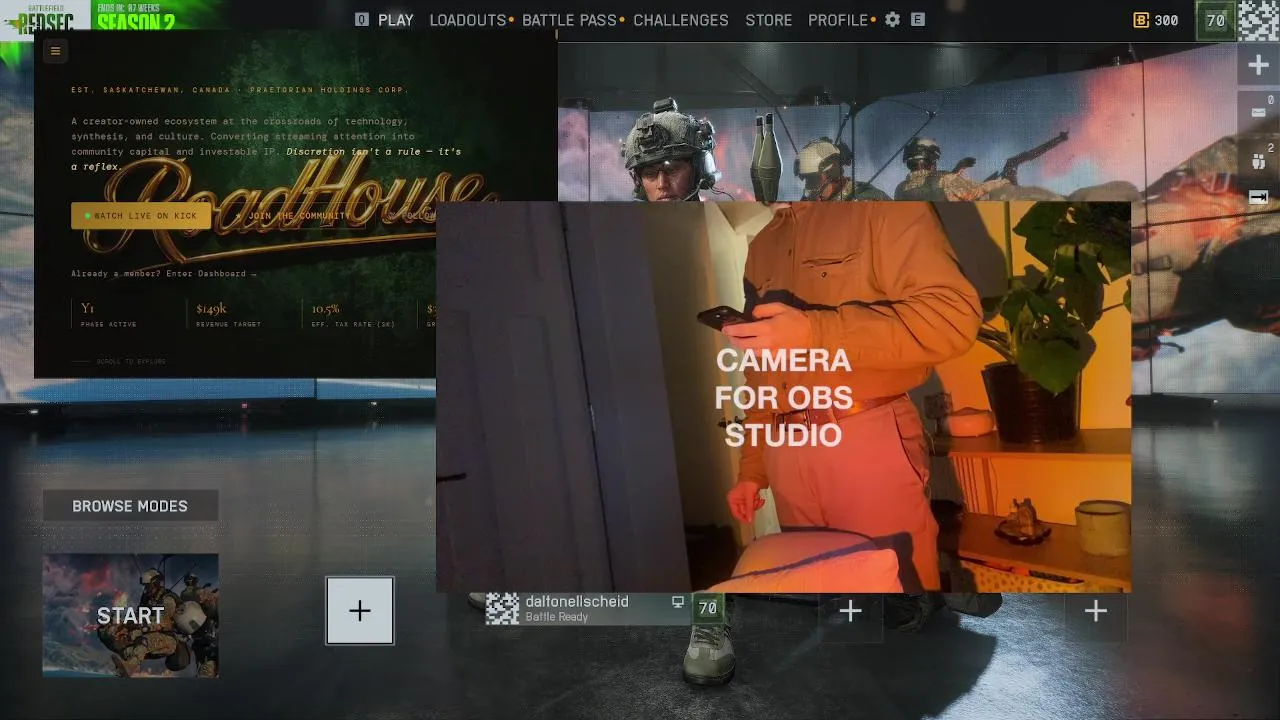The image size is (1280, 720).
Task: Click WATCH LIVE ON KICK button
Action: (141, 216)
